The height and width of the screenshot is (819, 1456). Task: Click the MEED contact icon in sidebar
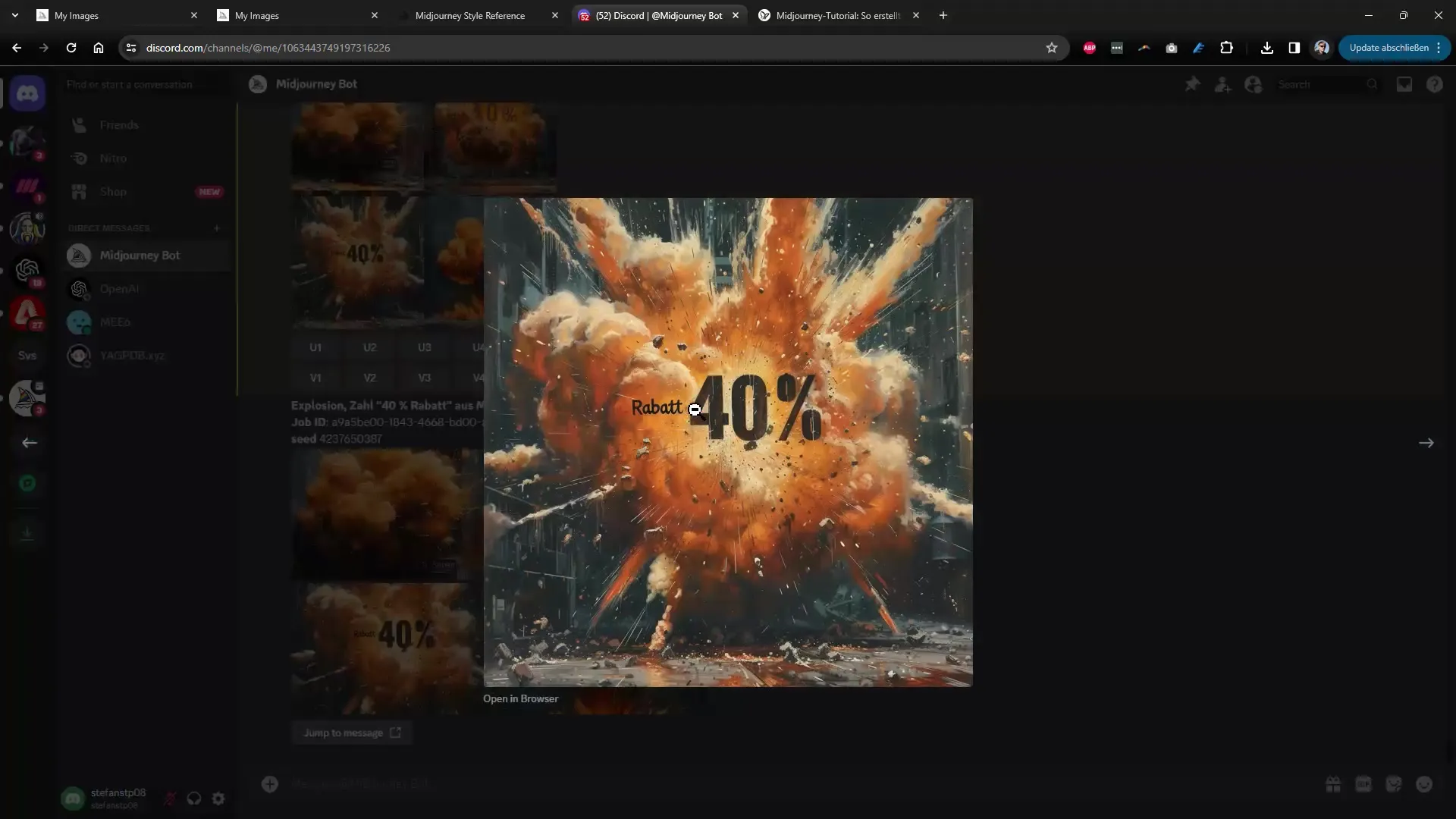click(79, 322)
